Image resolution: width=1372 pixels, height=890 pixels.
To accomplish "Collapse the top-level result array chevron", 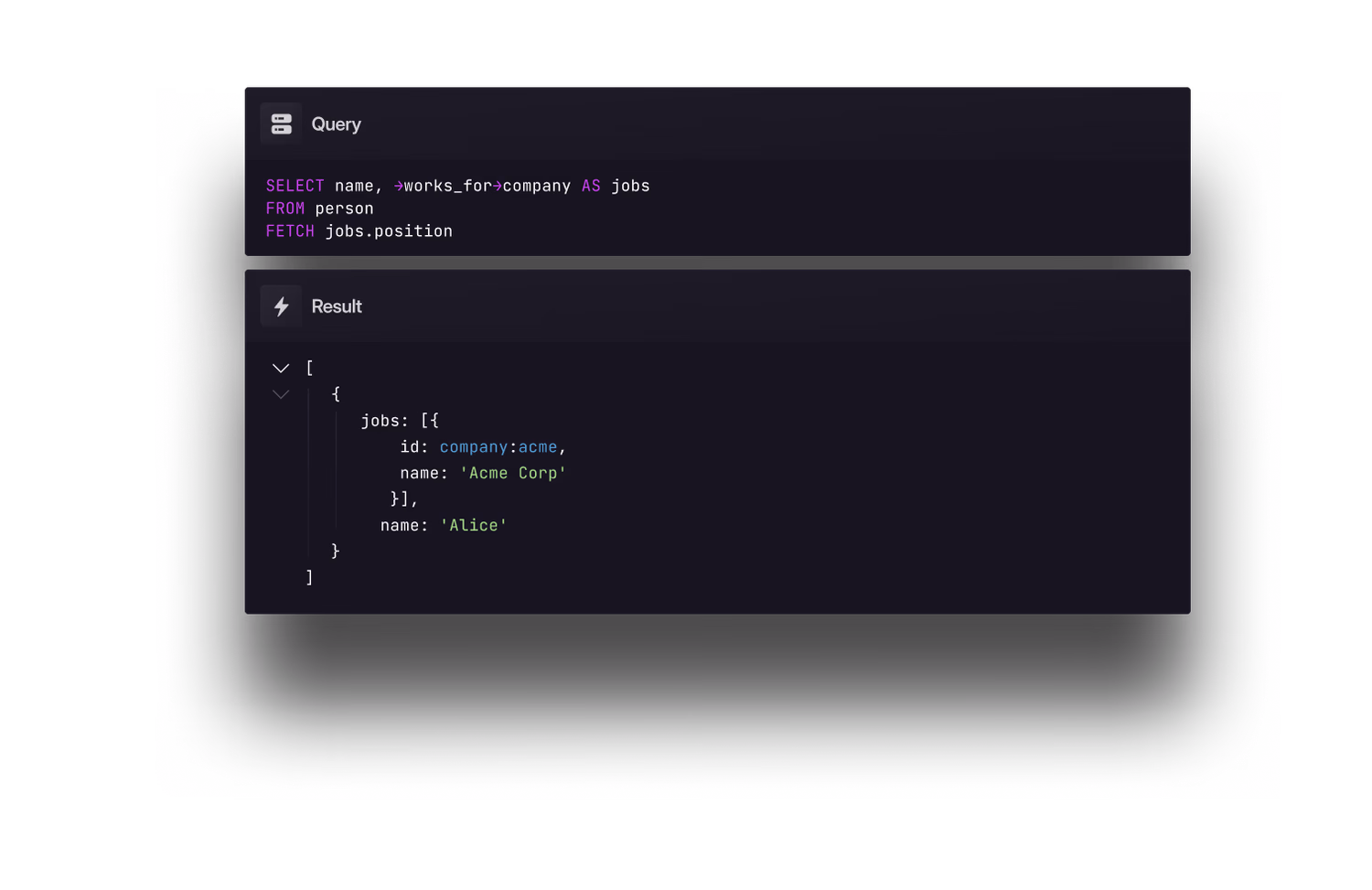I will click(x=281, y=368).
